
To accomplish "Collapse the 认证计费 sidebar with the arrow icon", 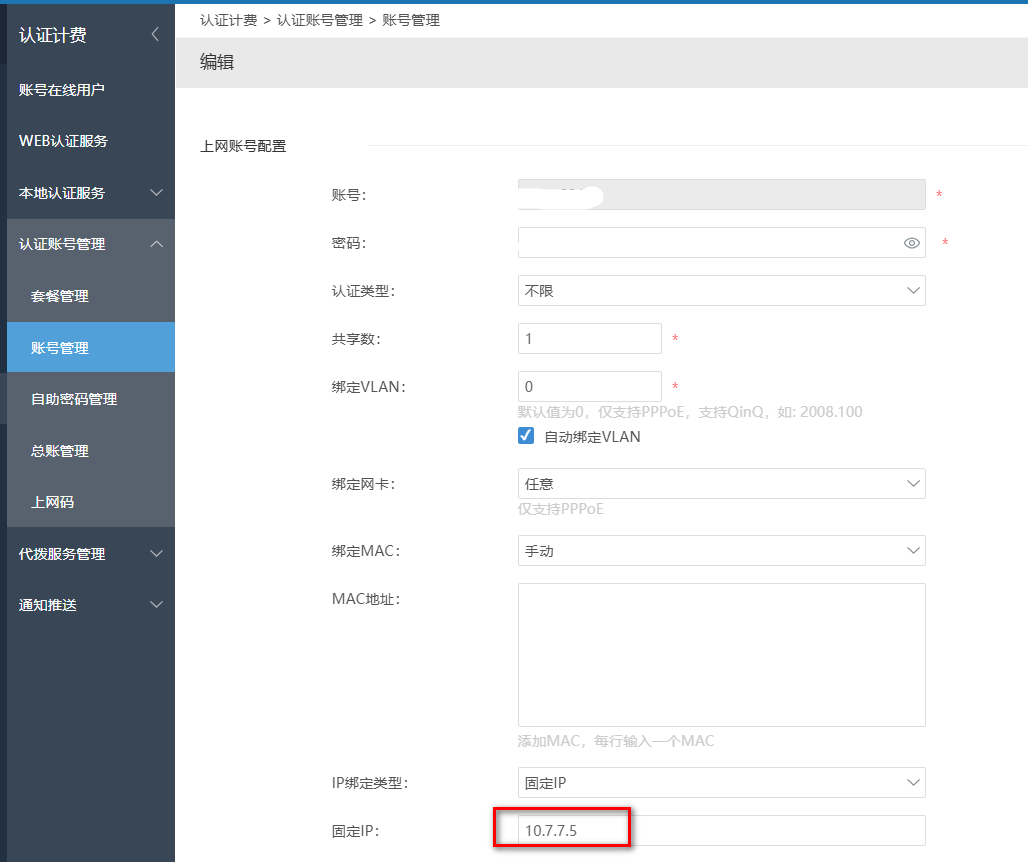I will click(x=155, y=35).
